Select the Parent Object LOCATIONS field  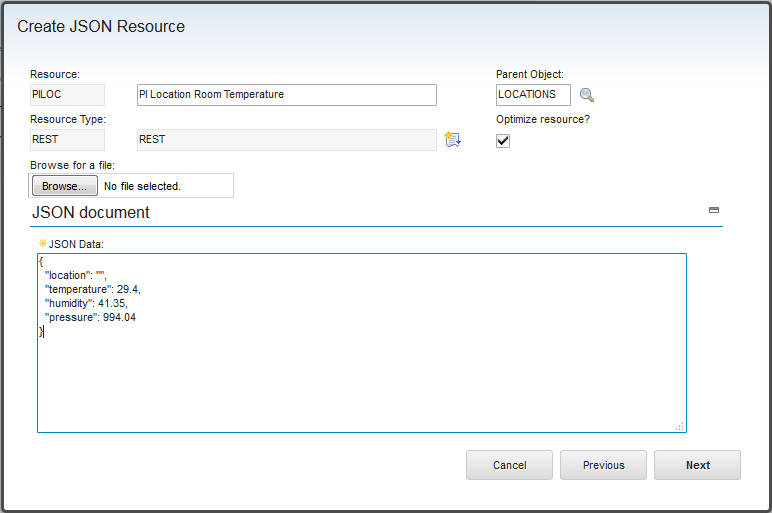pos(533,95)
